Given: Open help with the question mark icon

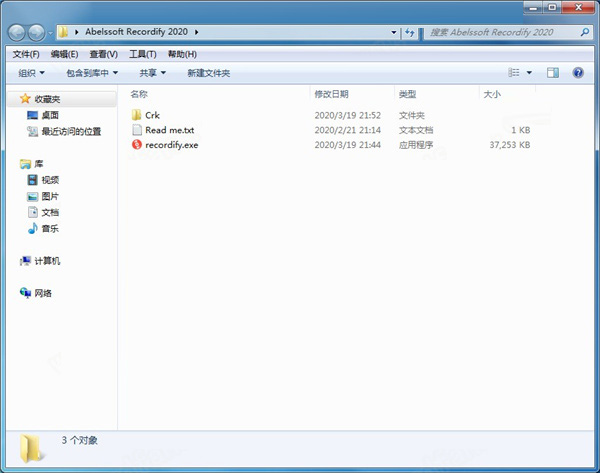Looking at the screenshot, I should tap(578, 72).
